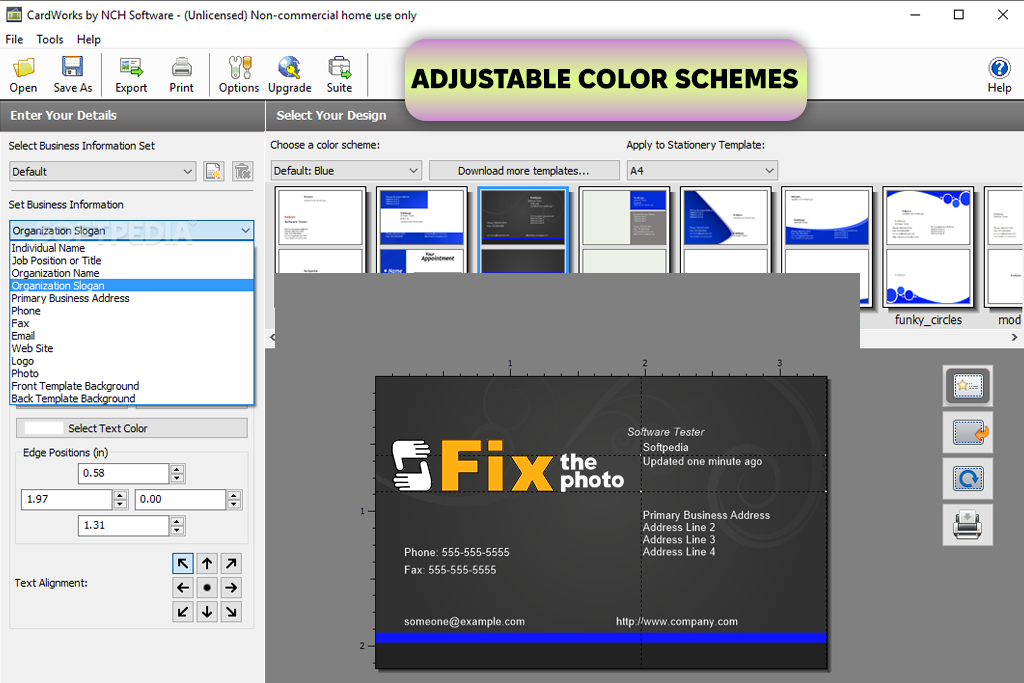Click the template list right scroll arrow
Image resolution: width=1024 pixels, height=683 pixels.
1014,338
